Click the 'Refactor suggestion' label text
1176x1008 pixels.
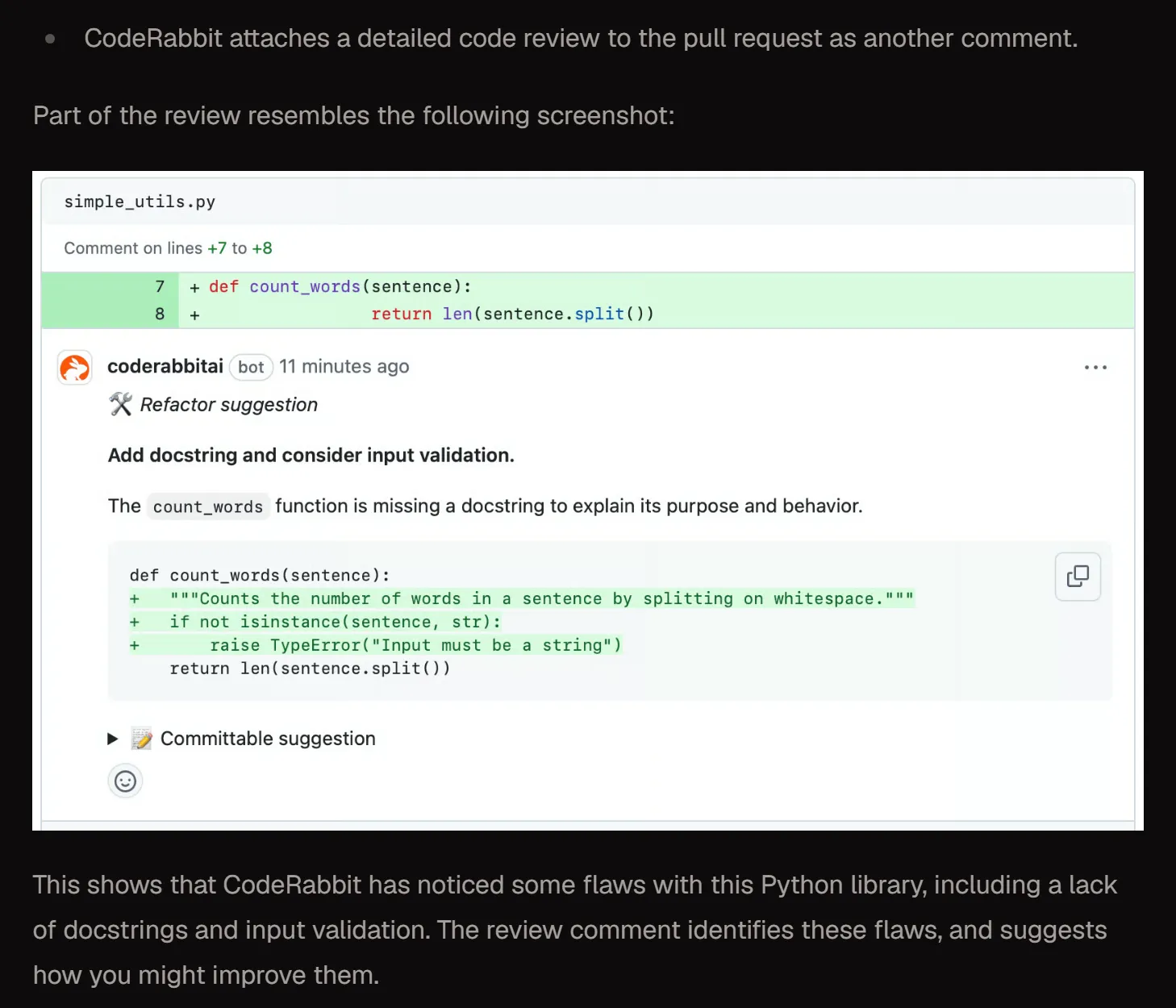pyautogui.click(x=229, y=405)
